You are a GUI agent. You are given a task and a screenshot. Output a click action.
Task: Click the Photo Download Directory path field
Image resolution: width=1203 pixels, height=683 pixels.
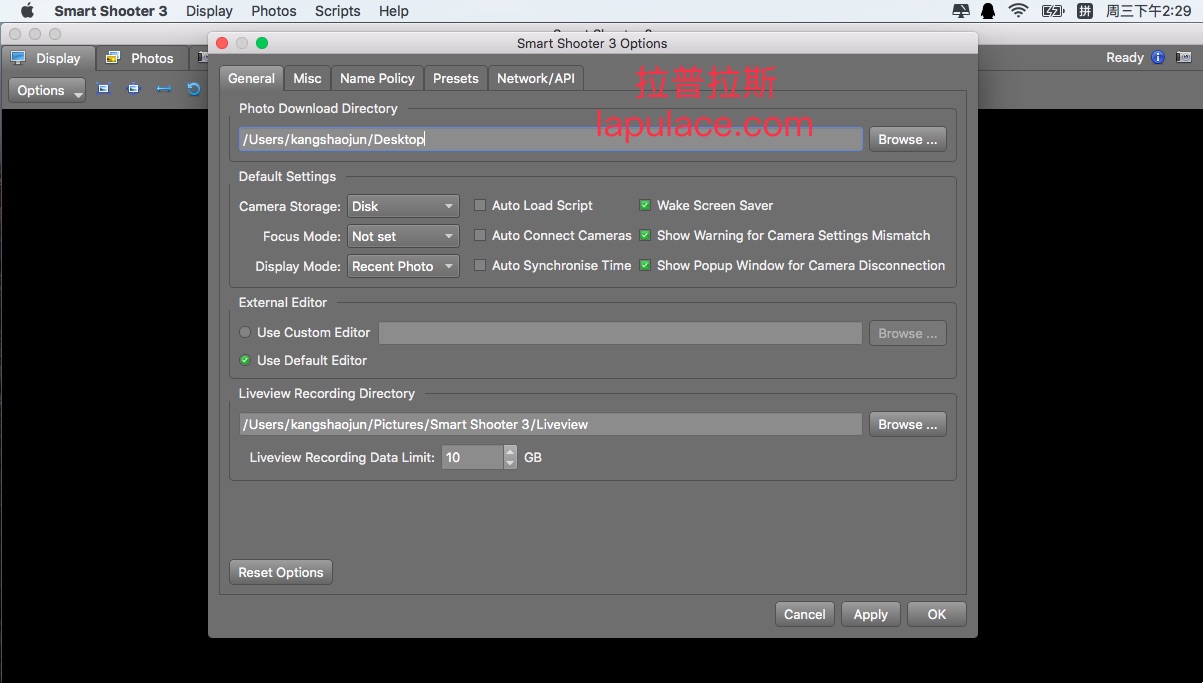551,139
